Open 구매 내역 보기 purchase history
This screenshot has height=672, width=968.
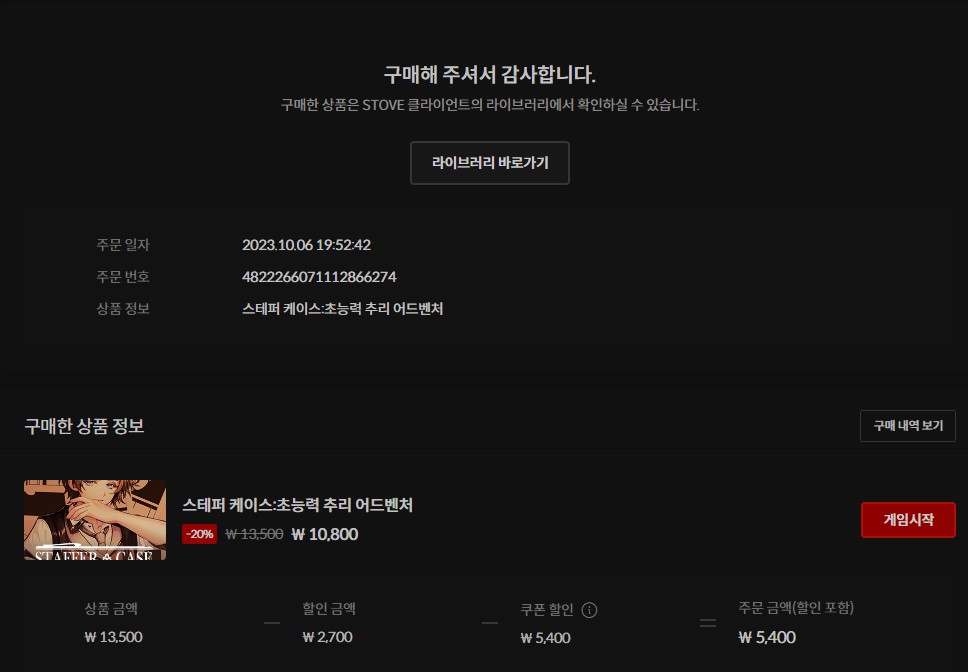click(x=907, y=426)
